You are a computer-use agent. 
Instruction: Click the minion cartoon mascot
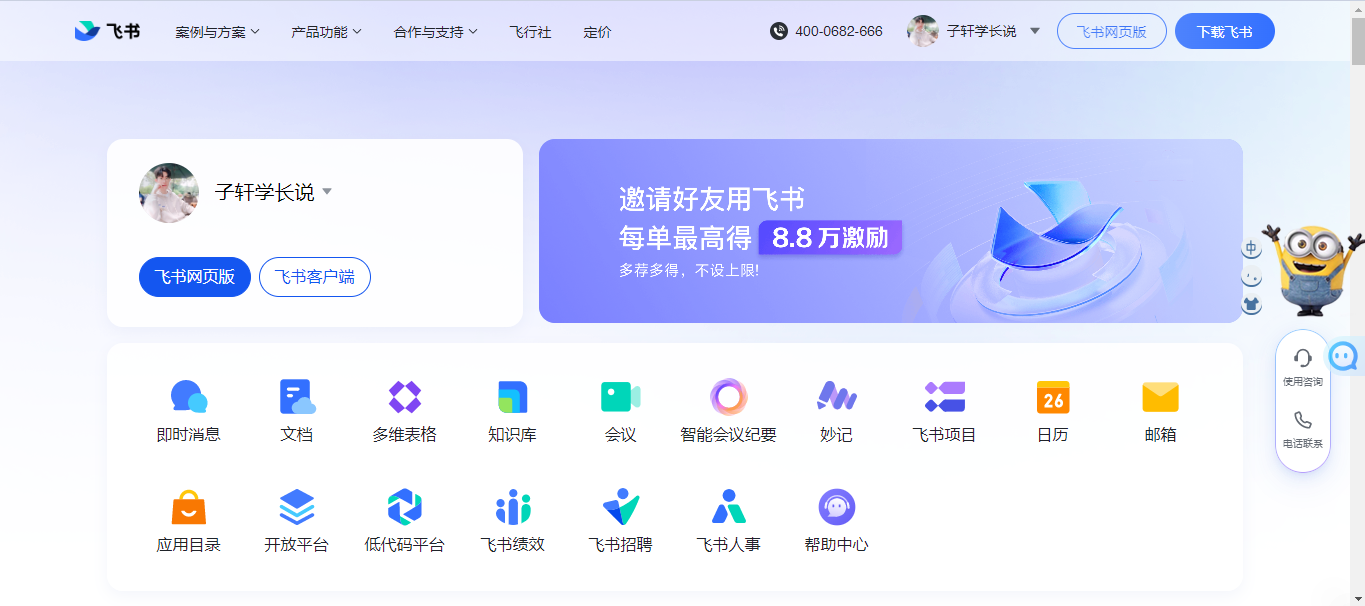pyautogui.click(x=1314, y=269)
